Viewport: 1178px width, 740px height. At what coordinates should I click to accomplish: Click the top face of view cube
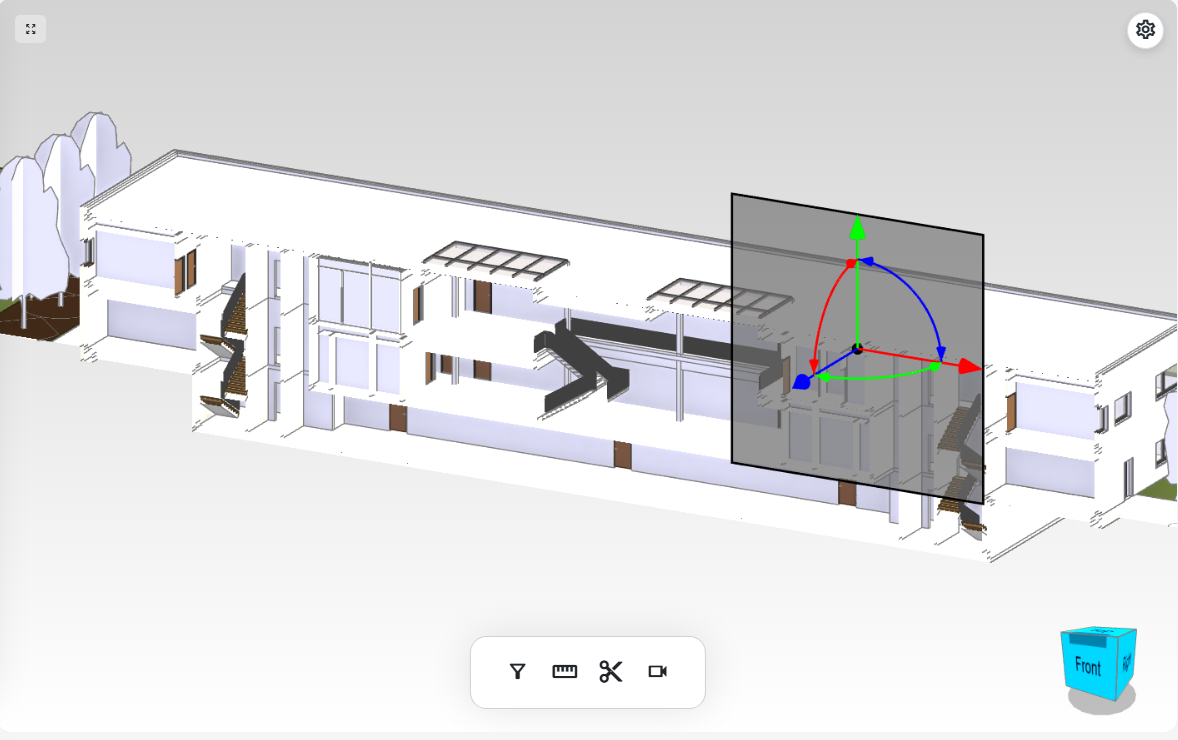pyautogui.click(x=1100, y=632)
